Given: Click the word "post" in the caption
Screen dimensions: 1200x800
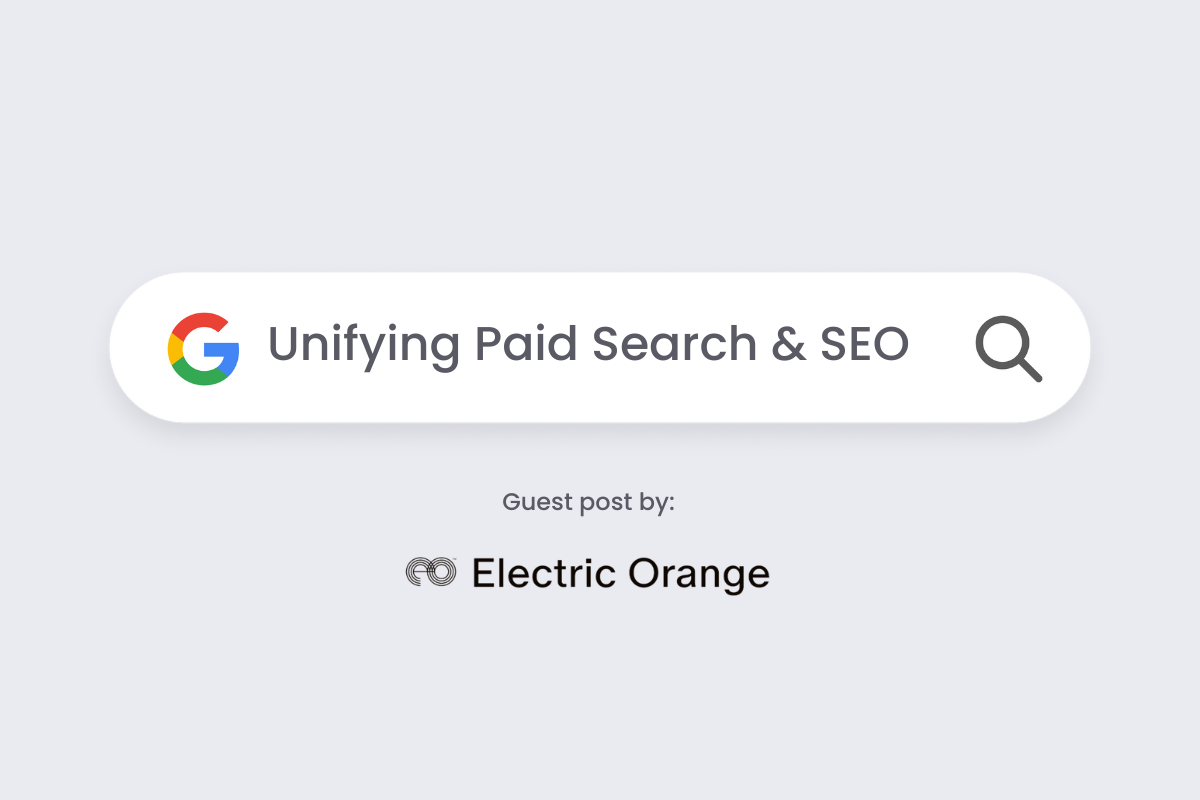Looking at the screenshot, I should [606, 503].
